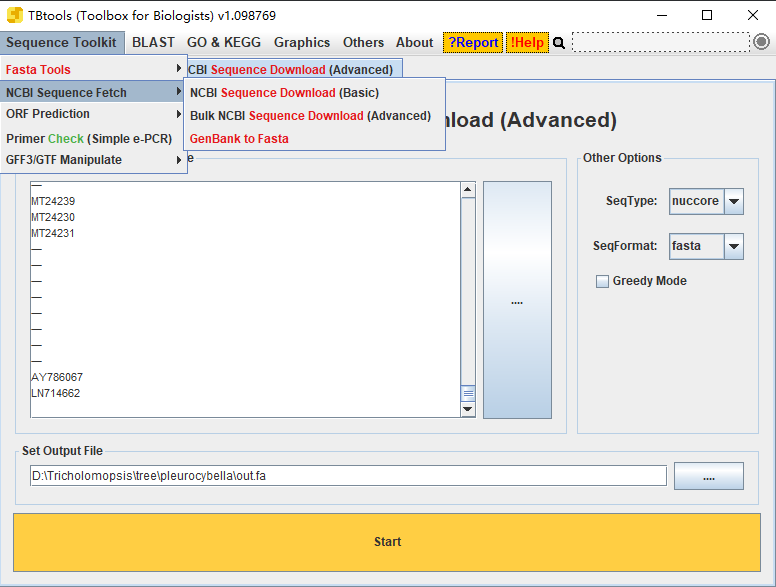Click the !Help button
Screen dimensions: 776x587
527,43
